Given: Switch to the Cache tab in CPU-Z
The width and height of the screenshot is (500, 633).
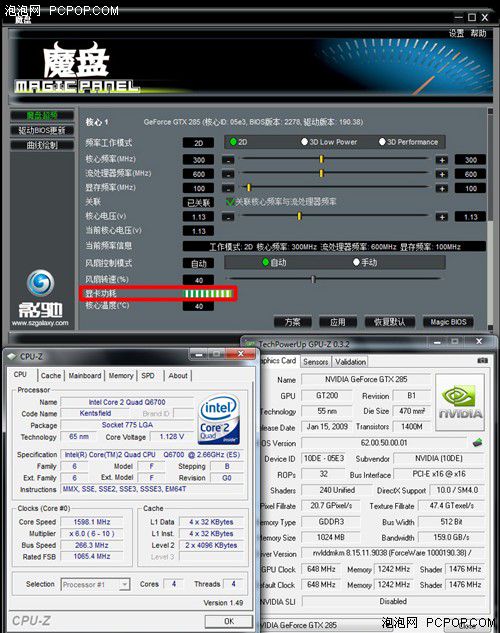Looking at the screenshot, I should [51, 375].
